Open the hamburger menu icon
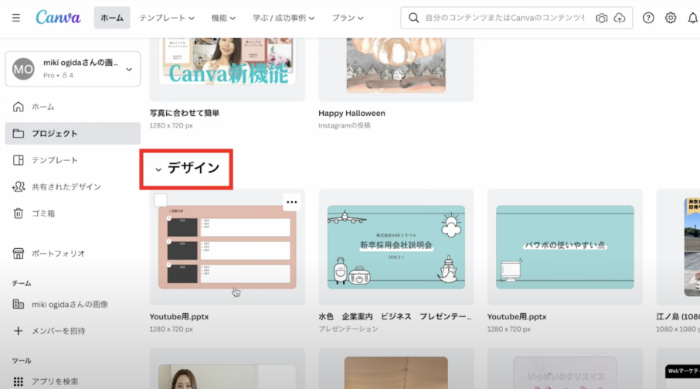700x389 pixels. 16,18
